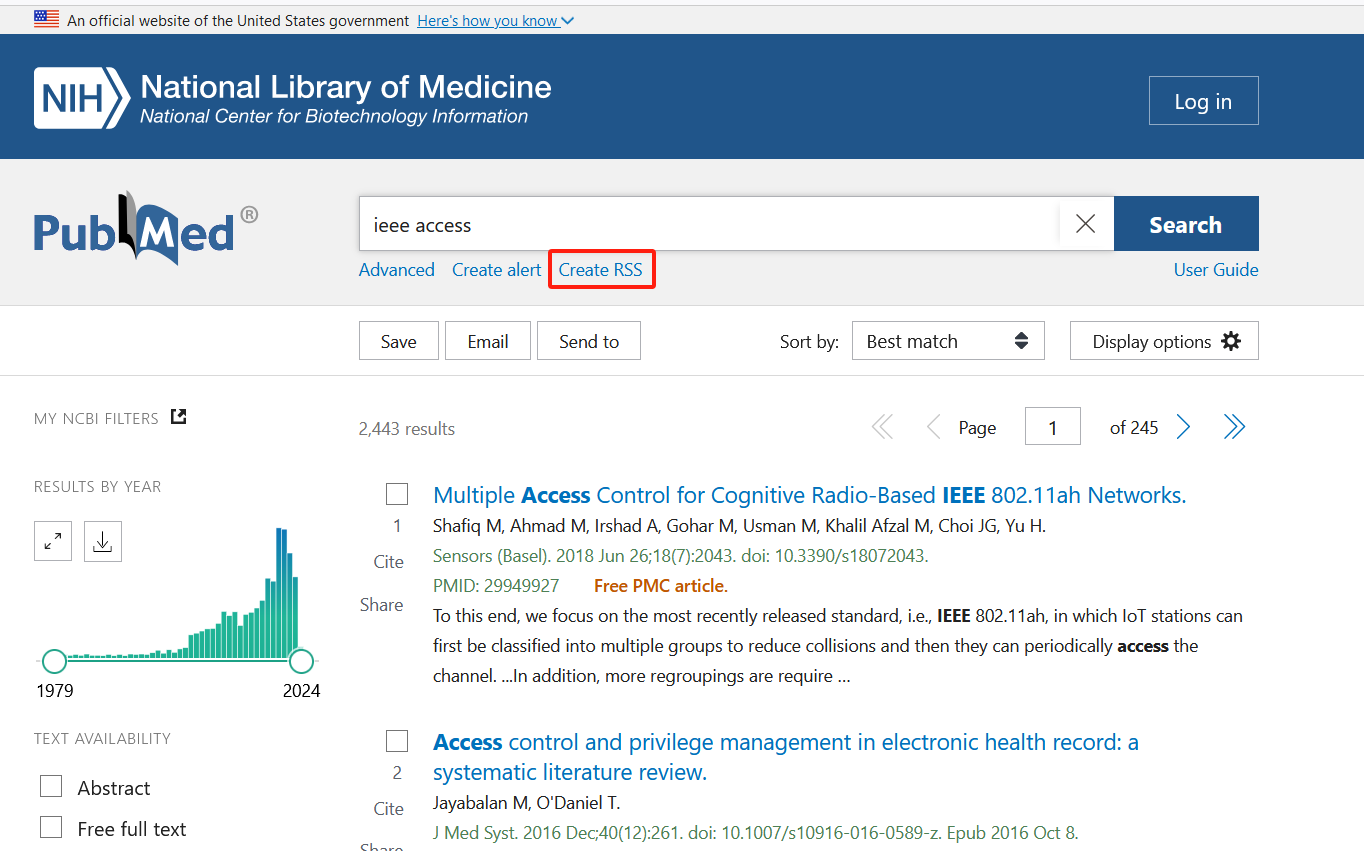This screenshot has width=1364, height=851.
Task: Click the 2,443 results count text
Action: coord(407,429)
